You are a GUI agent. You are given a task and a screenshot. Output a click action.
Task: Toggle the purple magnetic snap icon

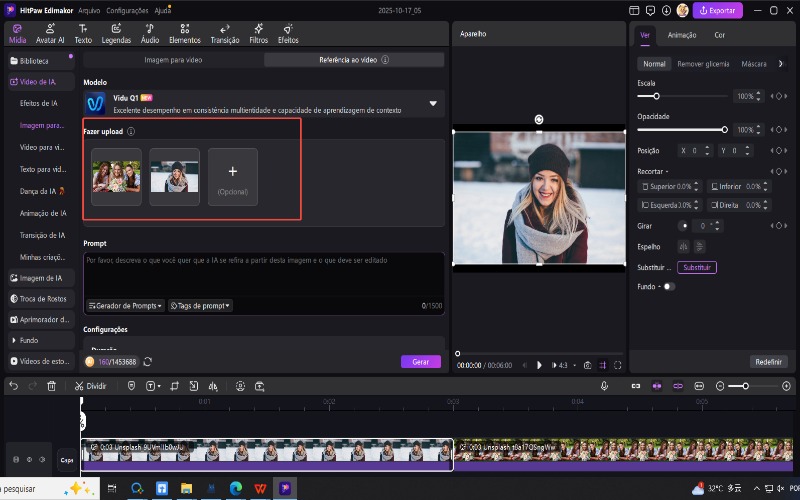pyautogui.click(x=657, y=386)
